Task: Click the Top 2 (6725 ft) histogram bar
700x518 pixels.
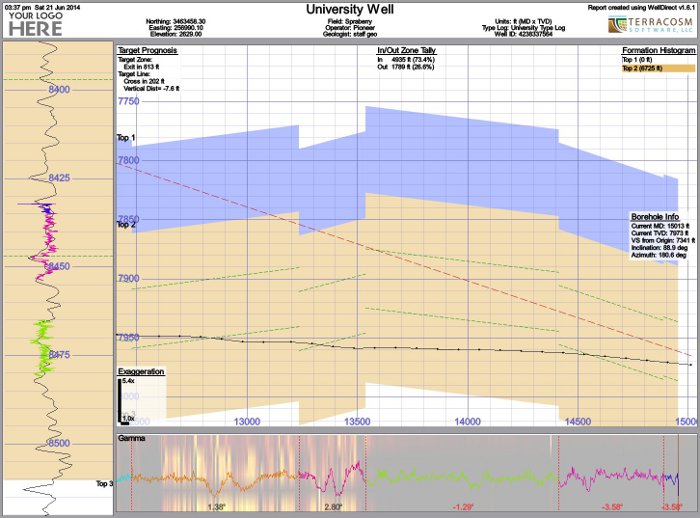Action: pyautogui.click(x=658, y=68)
